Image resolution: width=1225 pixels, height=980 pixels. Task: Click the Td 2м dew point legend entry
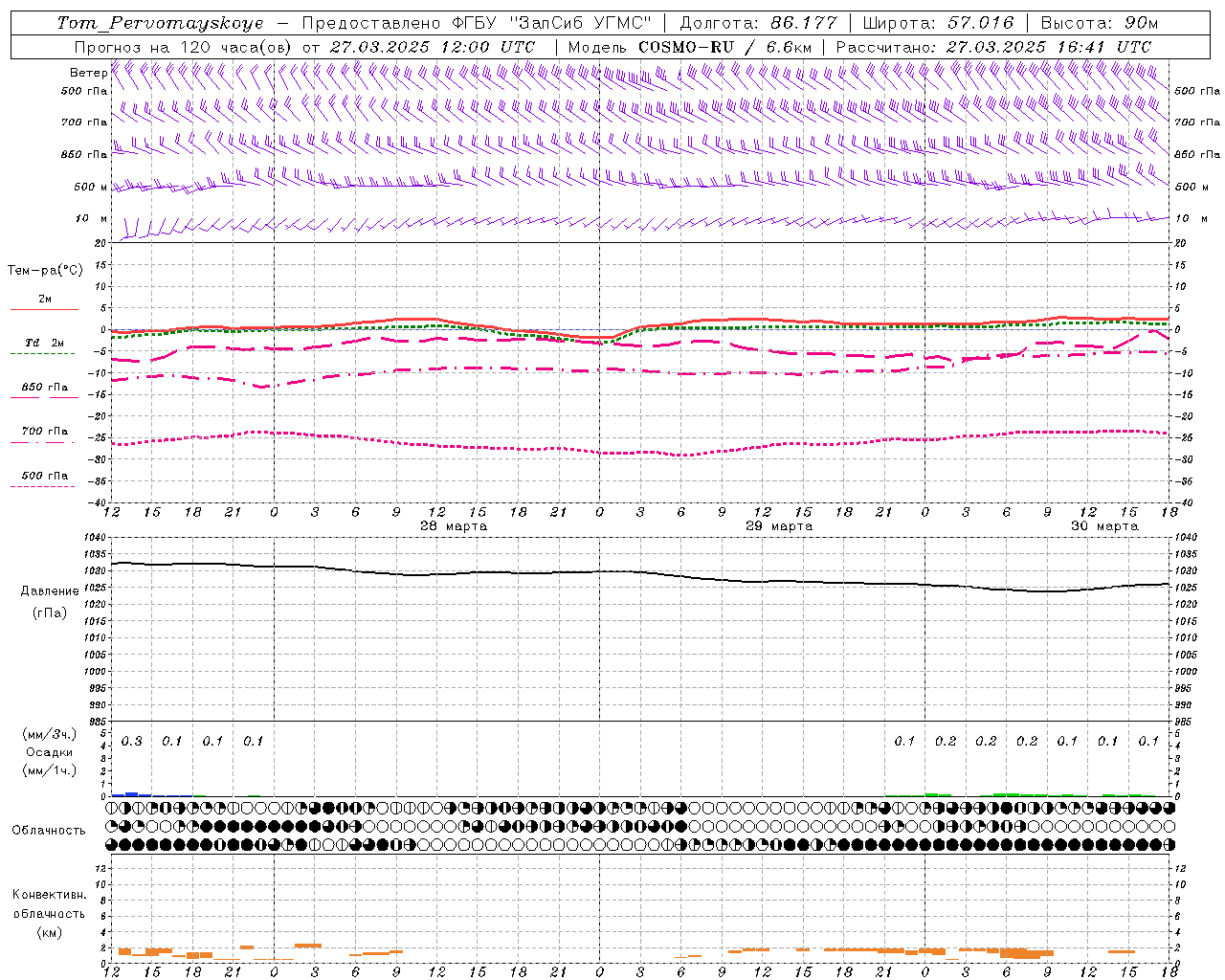[x=44, y=343]
